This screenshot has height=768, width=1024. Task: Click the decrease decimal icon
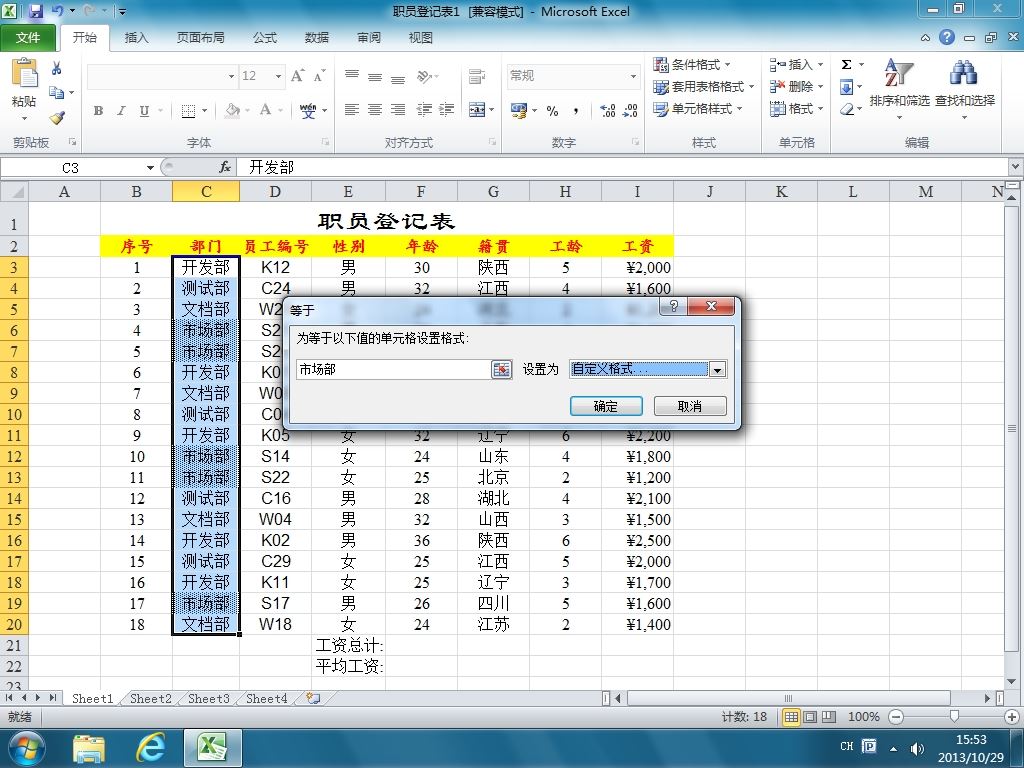click(x=630, y=111)
